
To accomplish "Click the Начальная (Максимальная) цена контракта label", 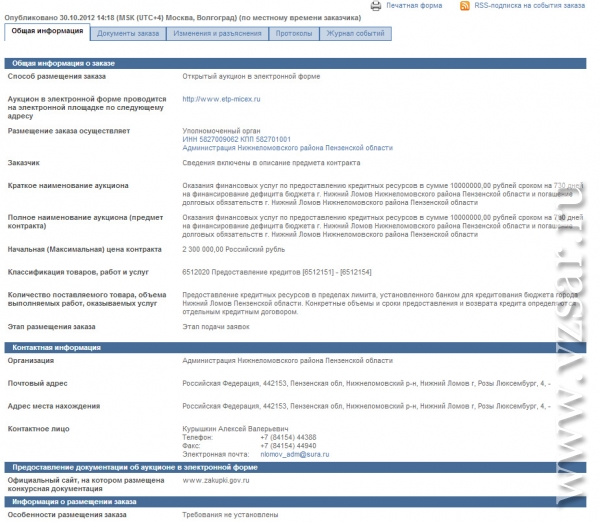I will click(85, 249).
